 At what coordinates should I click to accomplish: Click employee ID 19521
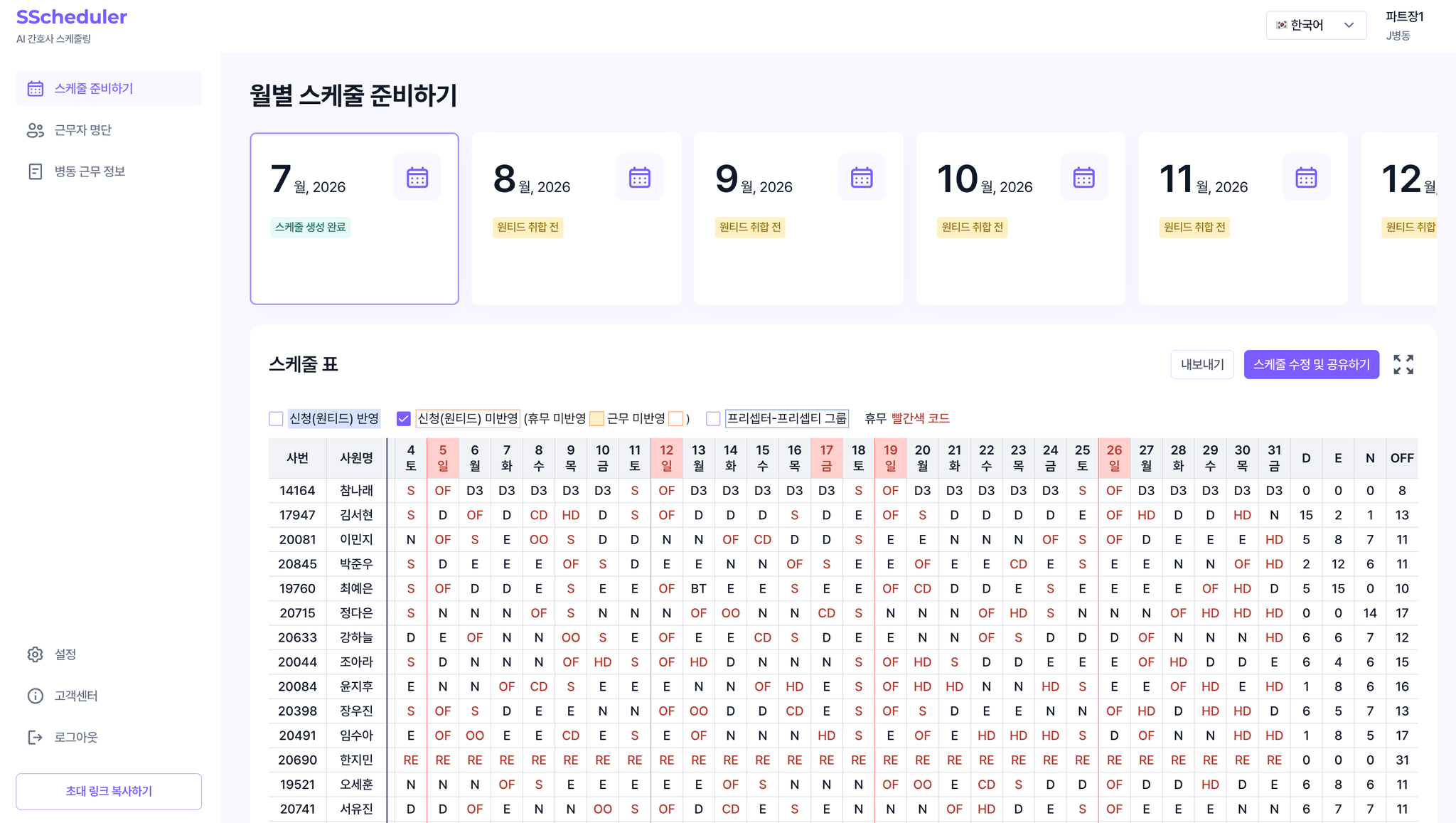(297, 785)
